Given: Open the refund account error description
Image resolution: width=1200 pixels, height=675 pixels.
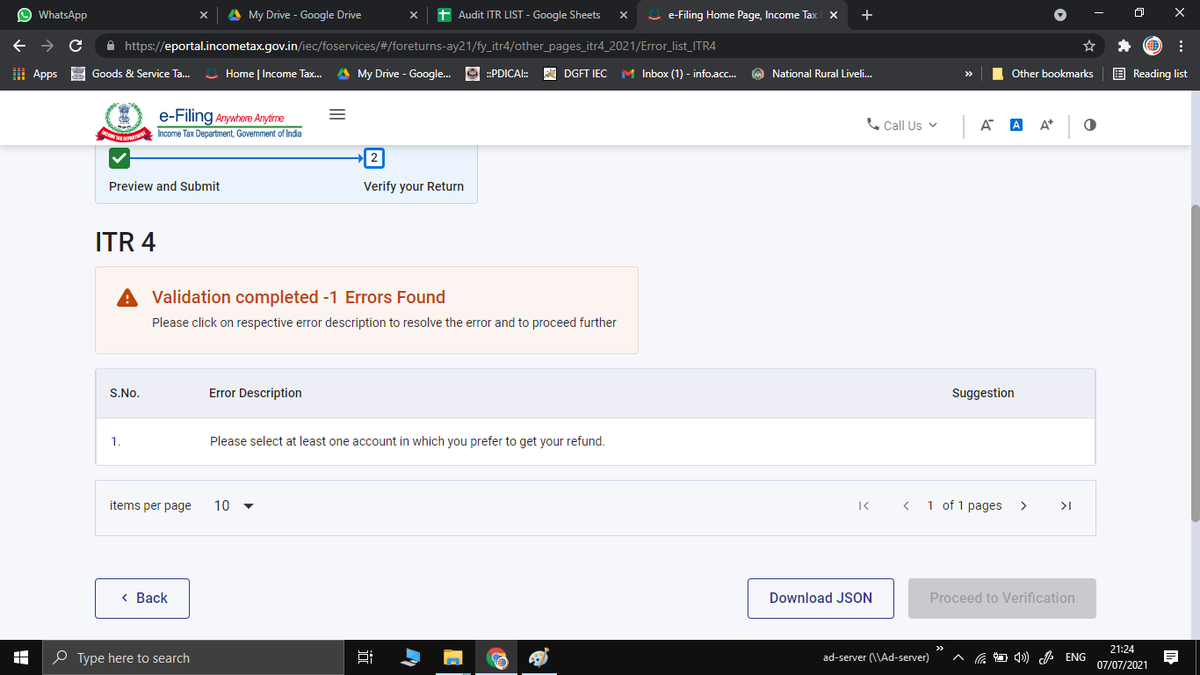Looking at the screenshot, I should click(407, 441).
